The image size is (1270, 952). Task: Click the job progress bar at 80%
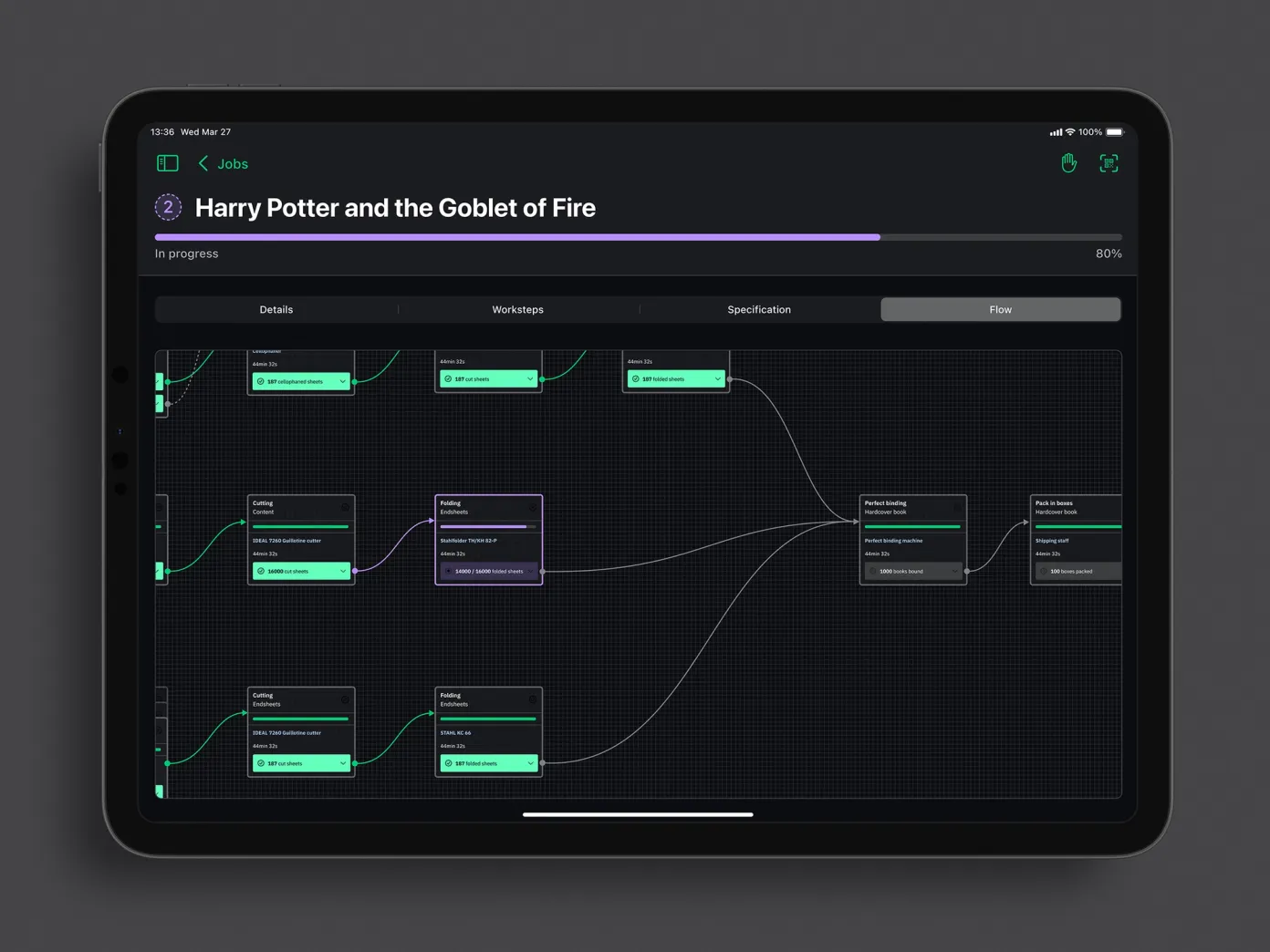638,237
